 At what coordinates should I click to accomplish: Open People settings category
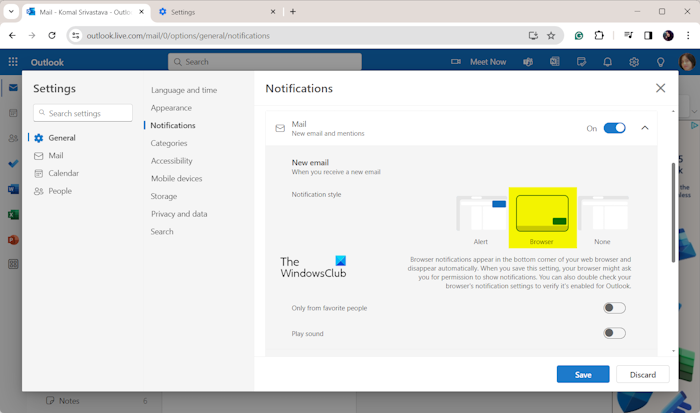[x=60, y=191]
